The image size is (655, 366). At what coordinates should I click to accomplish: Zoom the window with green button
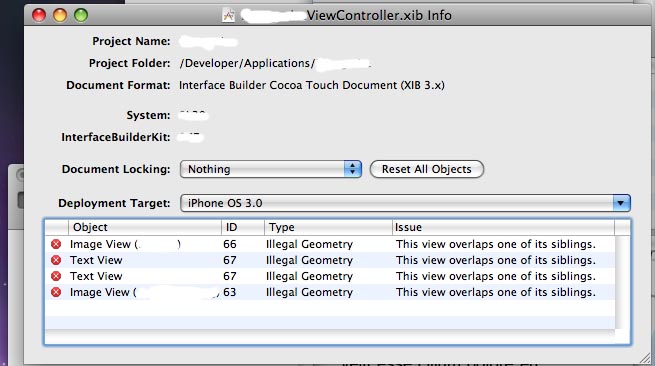pyautogui.click(x=81, y=15)
